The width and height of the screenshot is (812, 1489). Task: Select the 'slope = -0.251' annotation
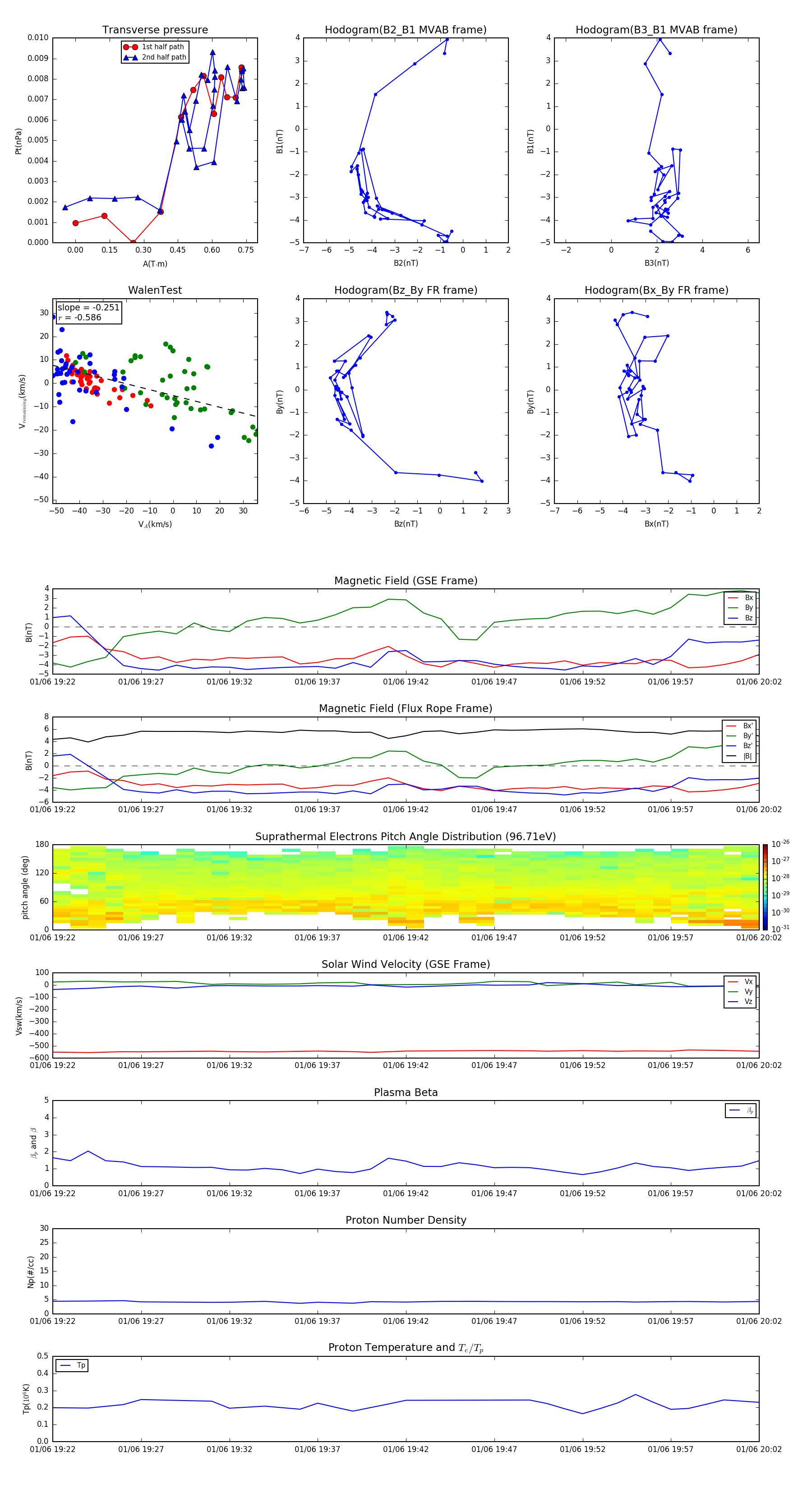[x=88, y=308]
